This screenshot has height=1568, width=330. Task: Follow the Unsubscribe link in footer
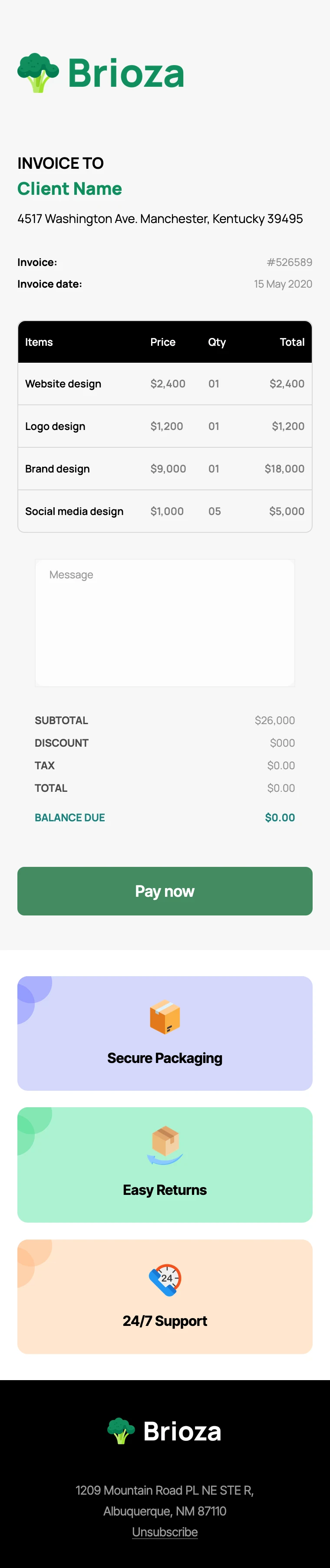click(x=165, y=1532)
